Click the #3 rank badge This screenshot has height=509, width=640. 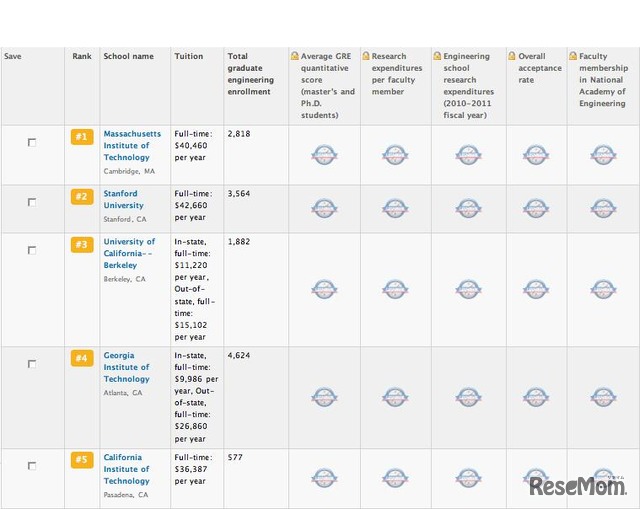(82, 244)
